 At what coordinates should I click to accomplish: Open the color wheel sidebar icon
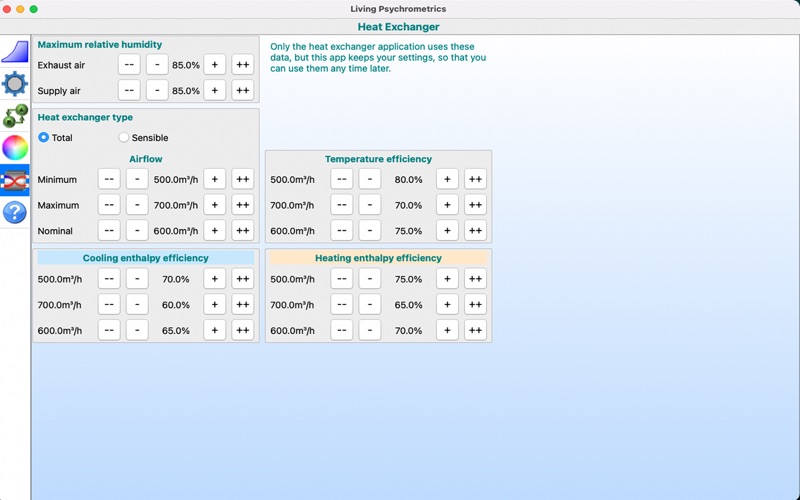pyautogui.click(x=15, y=148)
